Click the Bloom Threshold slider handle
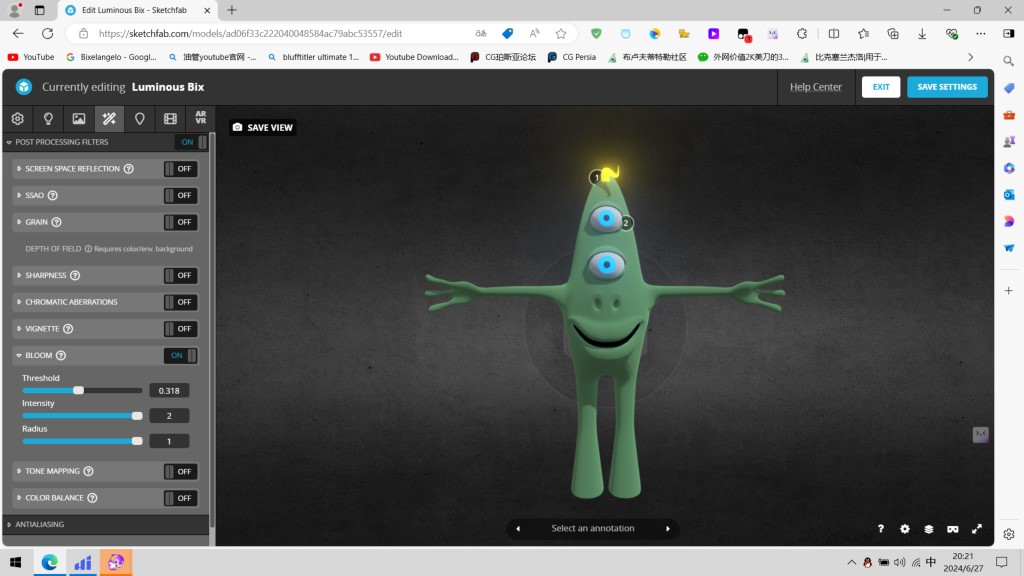1024x576 pixels. coord(78,391)
